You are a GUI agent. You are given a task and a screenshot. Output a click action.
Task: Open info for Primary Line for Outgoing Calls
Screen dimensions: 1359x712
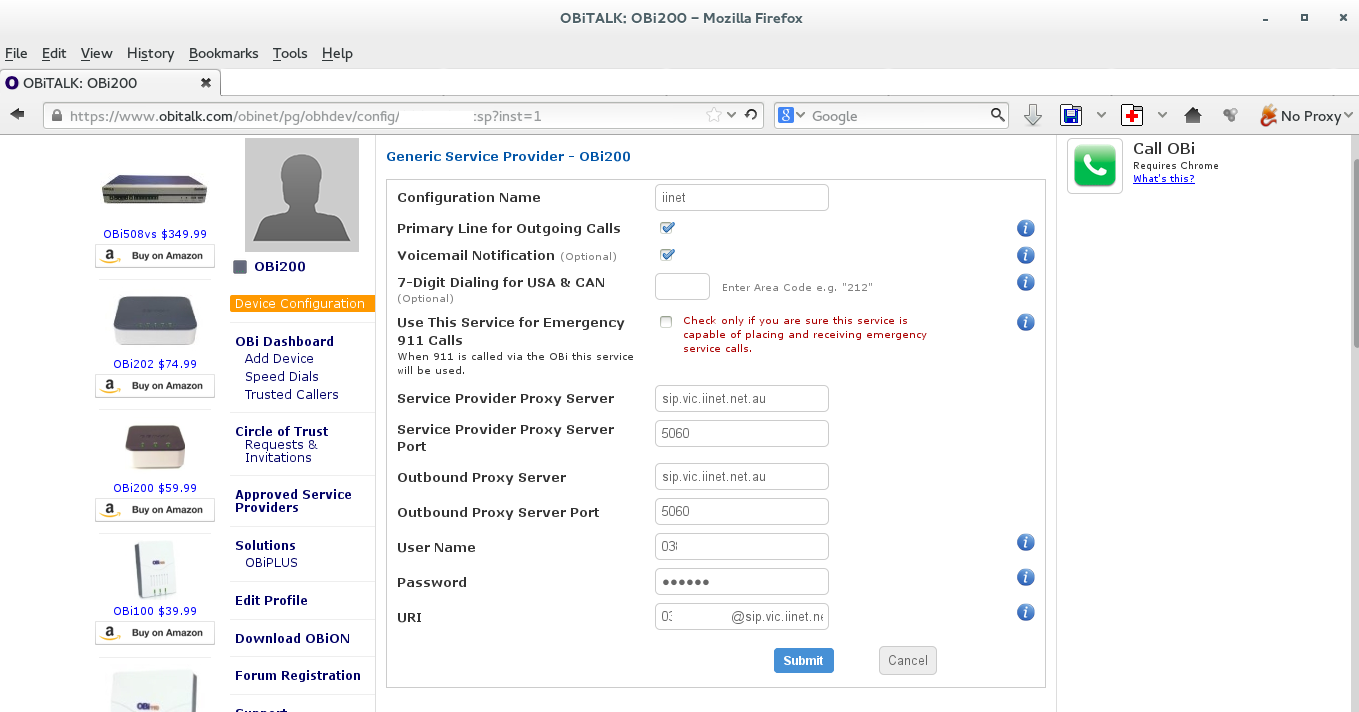pyautogui.click(x=1025, y=228)
